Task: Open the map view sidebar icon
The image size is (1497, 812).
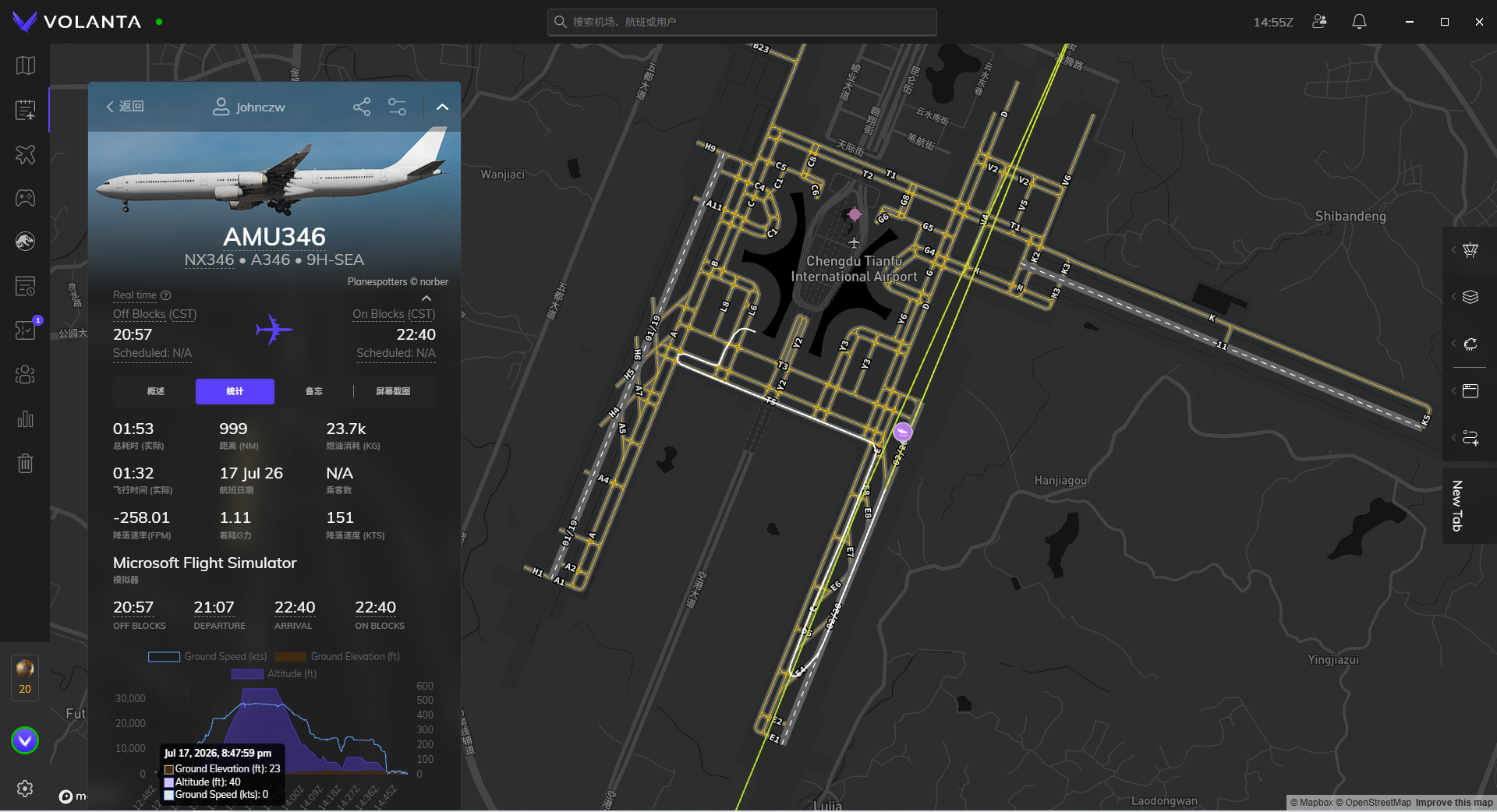Action: [26, 65]
